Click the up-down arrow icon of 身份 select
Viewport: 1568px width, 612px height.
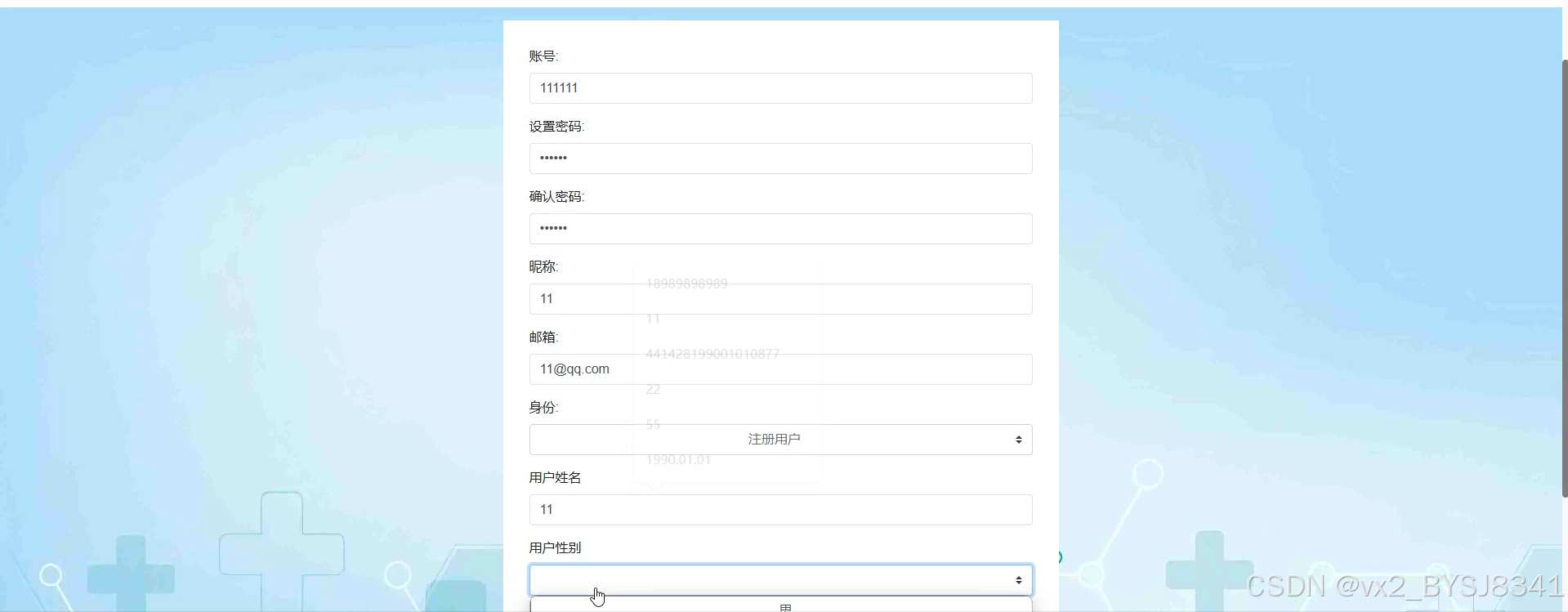pyautogui.click(x=1018, y=440)
